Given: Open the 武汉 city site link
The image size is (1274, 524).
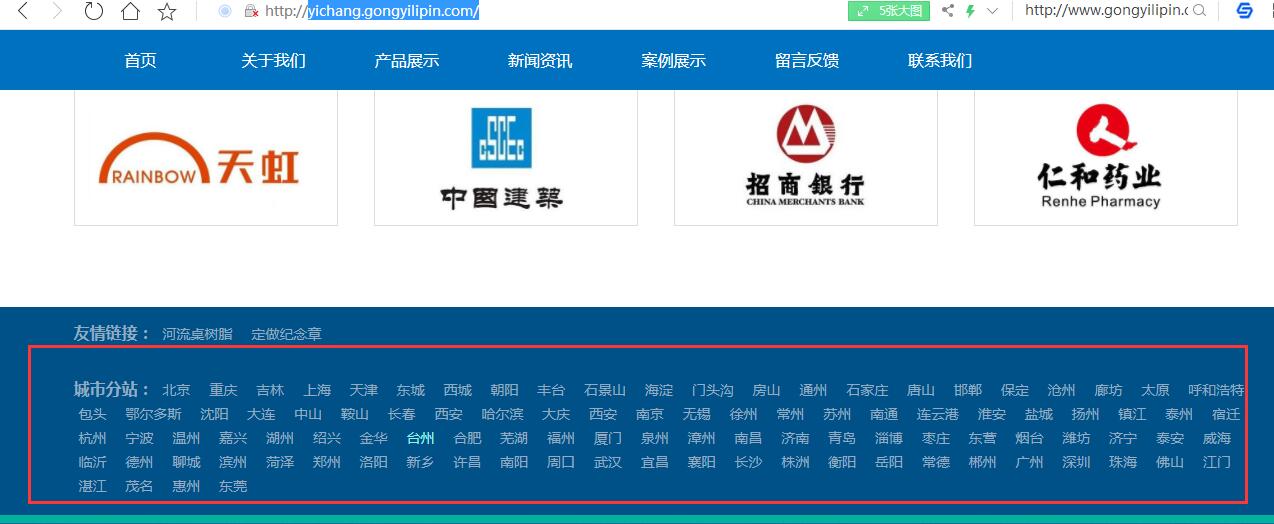Looking at the screenshot, I should click(608, 462).
